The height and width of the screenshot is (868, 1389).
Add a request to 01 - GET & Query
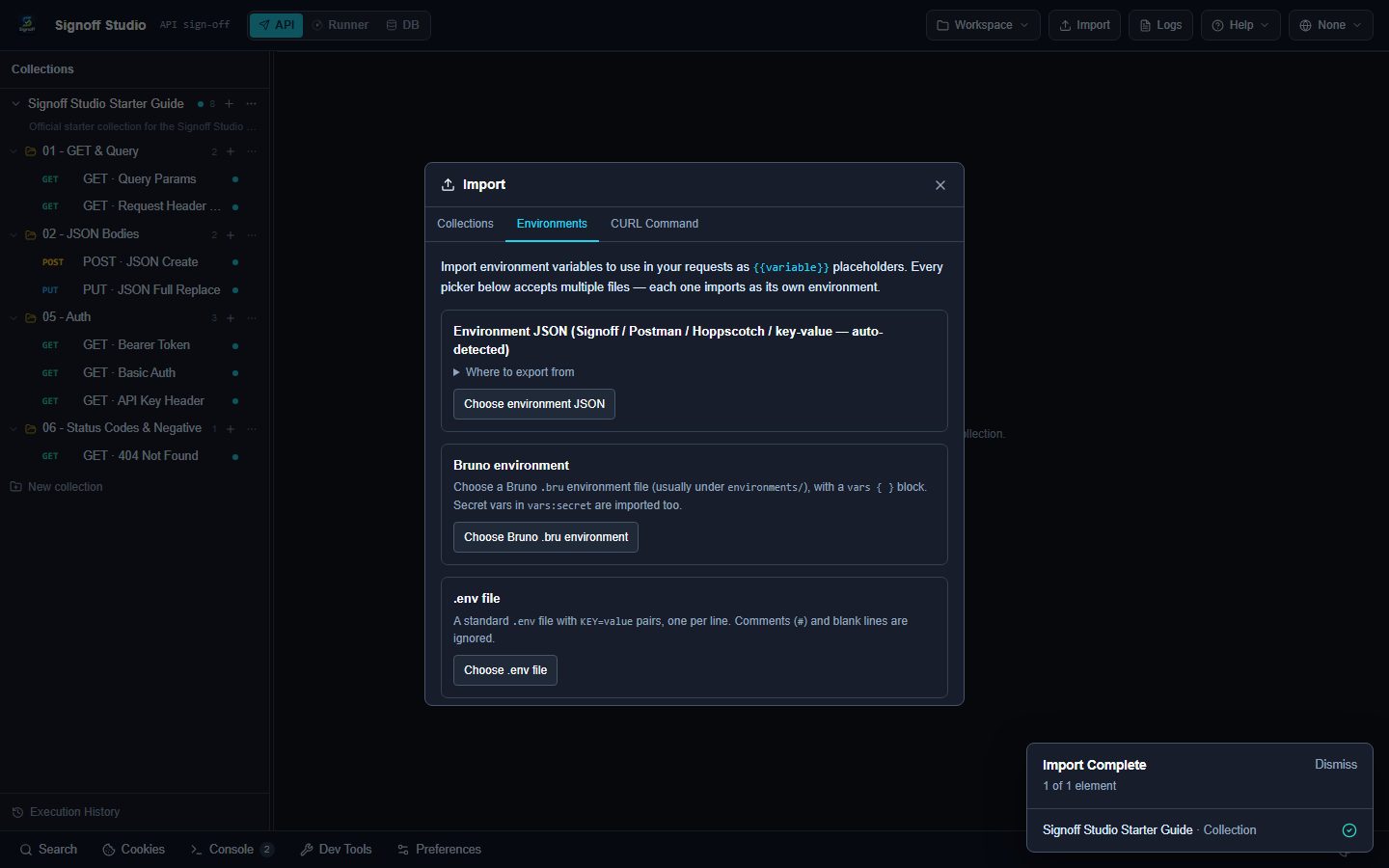(x=231, y=151)
